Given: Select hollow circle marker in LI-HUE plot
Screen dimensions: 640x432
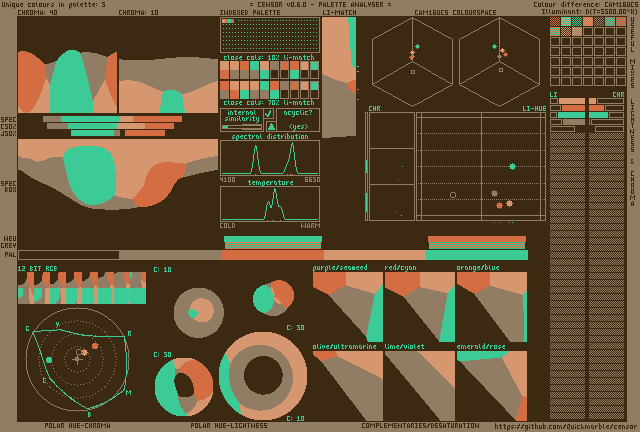Looking at the screenshot, I should point(453,195).
